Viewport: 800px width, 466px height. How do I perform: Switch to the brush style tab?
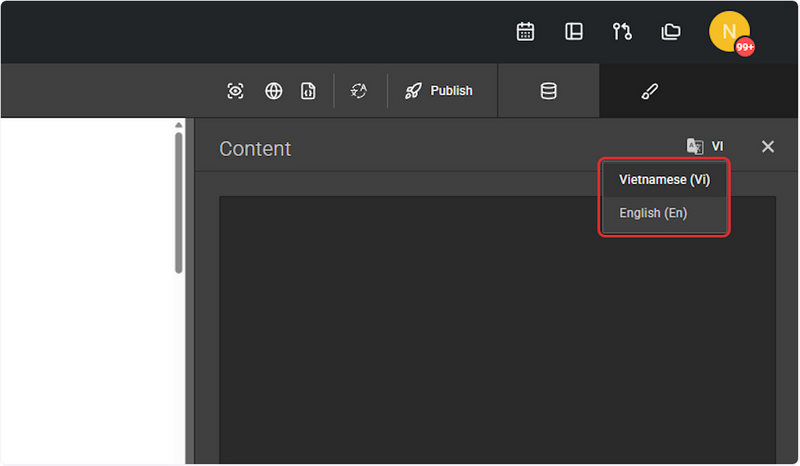[x=649, y=91]
